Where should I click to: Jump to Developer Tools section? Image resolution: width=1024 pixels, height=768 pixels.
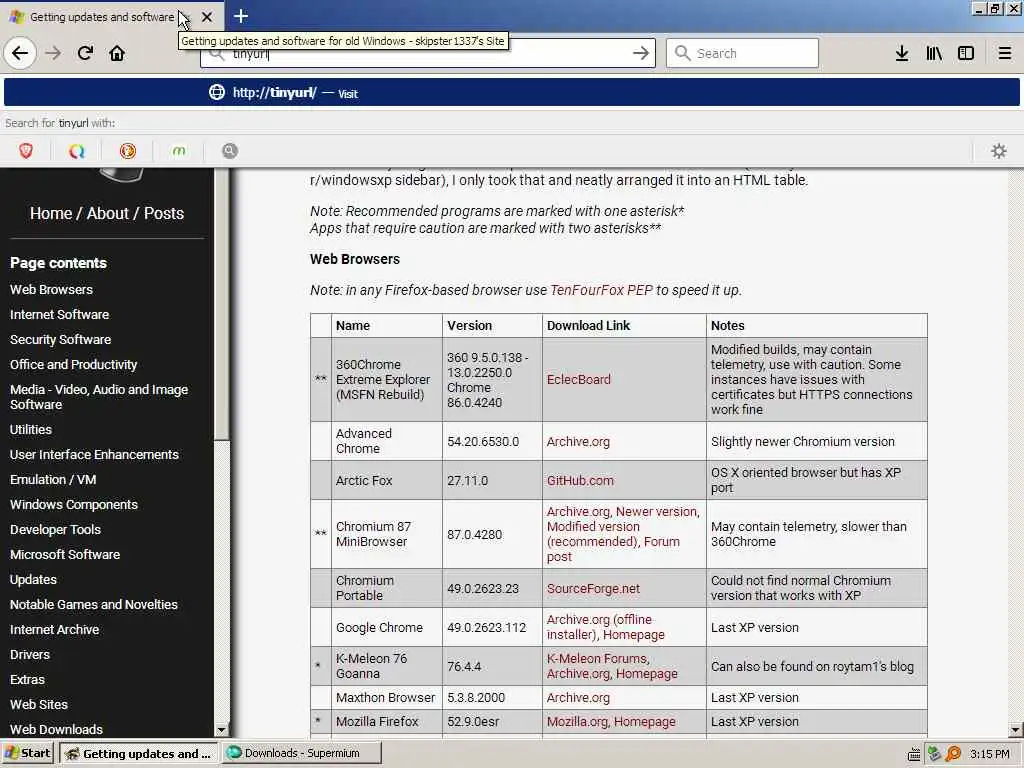56,530
